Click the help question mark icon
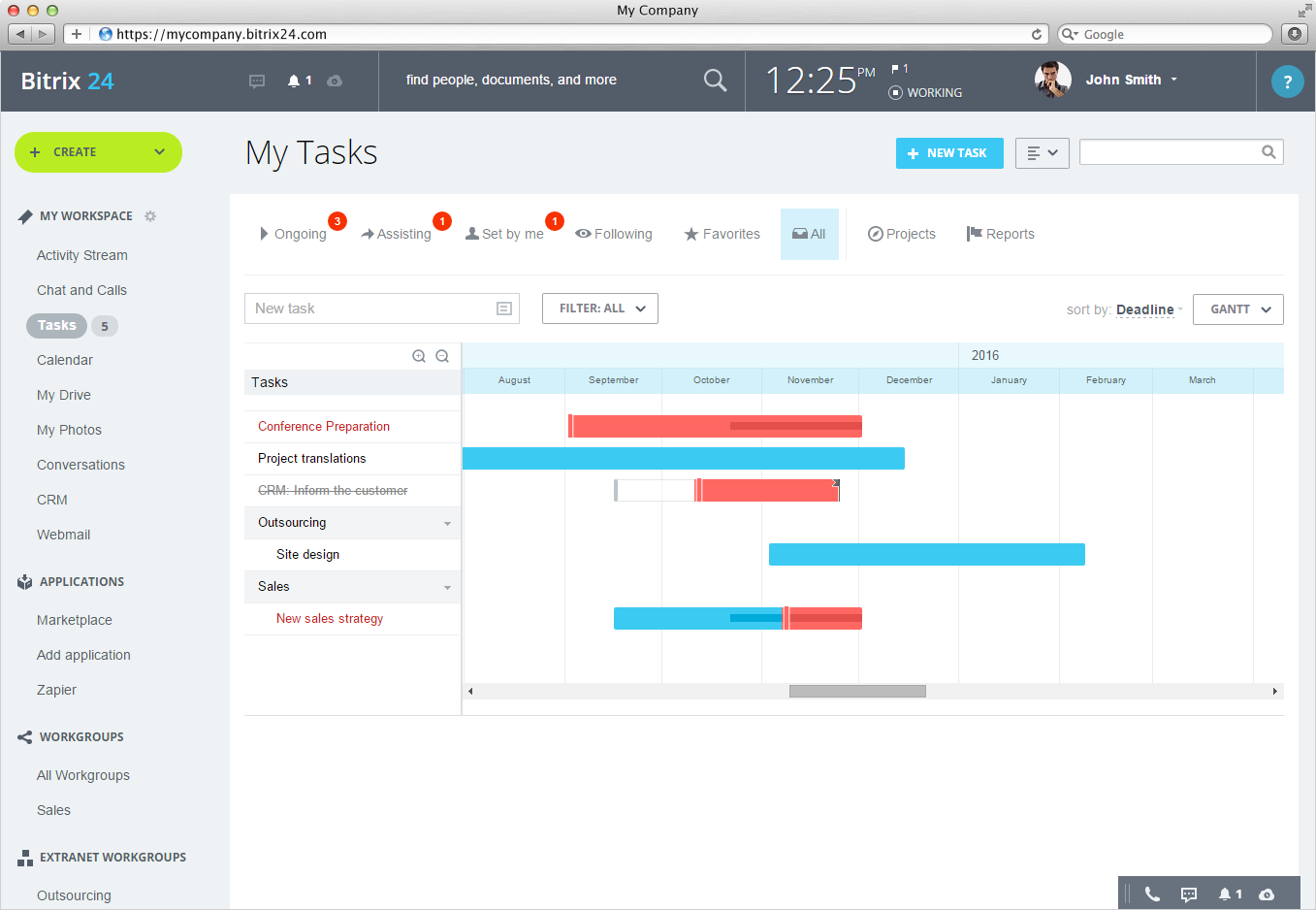1316x910 pixels. pos(1287,81)
